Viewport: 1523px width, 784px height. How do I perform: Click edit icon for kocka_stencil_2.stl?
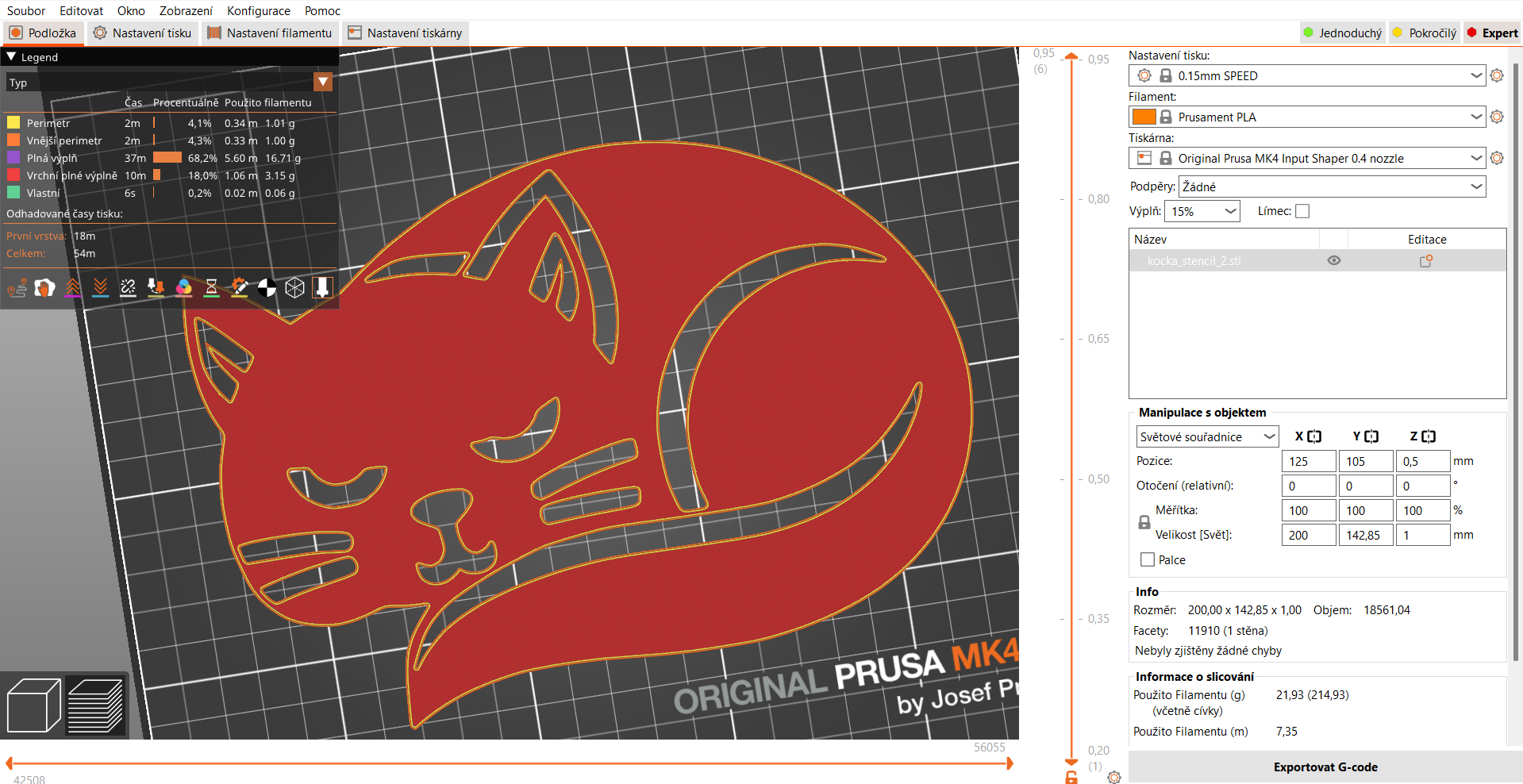[x=1426, y=260]
